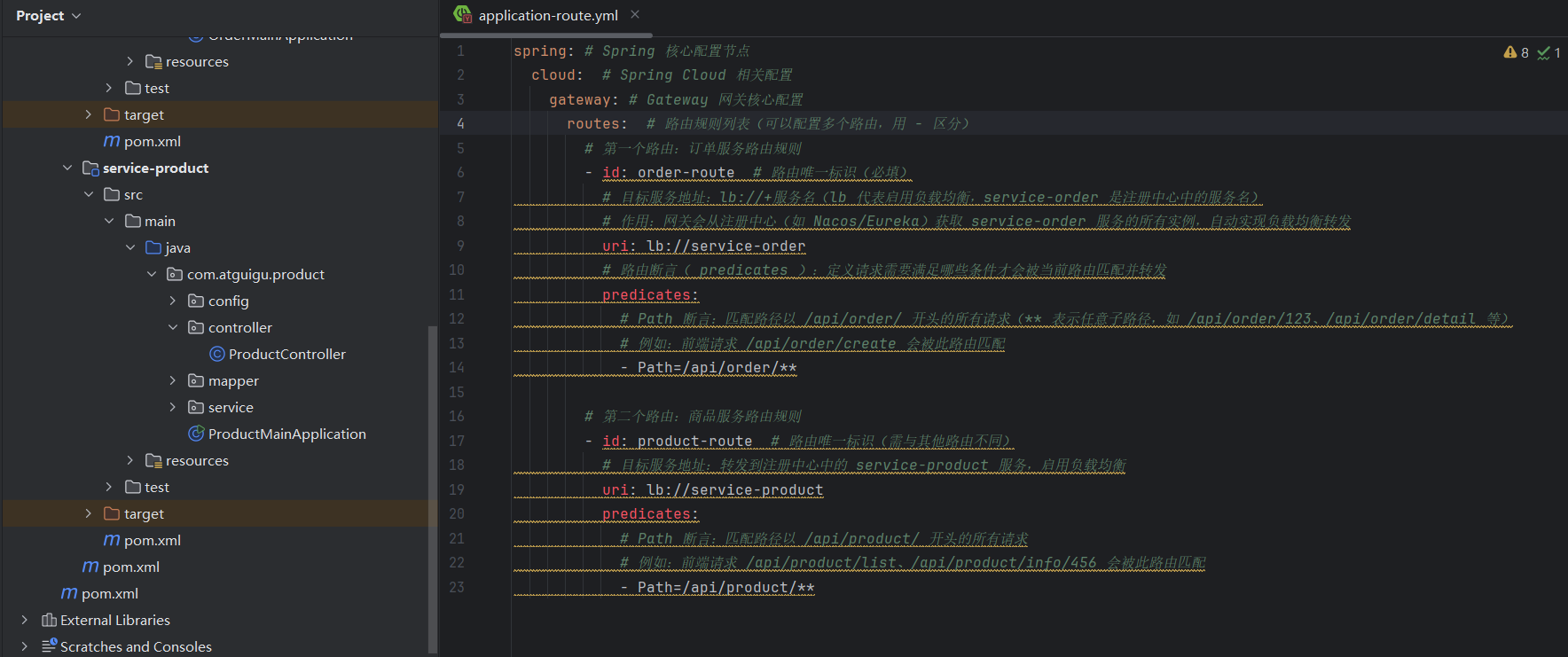Viewport: 1568px width, 657px height.
Task: Click line number 23 in gutter
Action: point(457,587)
